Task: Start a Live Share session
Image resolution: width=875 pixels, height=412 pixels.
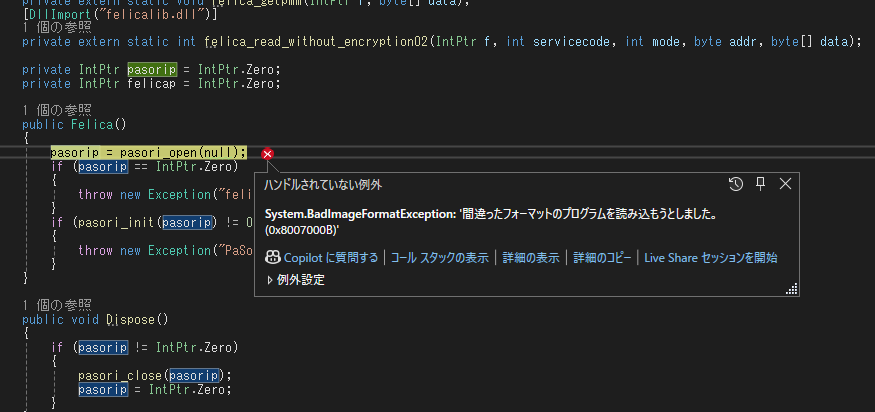Action: [x=710, y=258]
